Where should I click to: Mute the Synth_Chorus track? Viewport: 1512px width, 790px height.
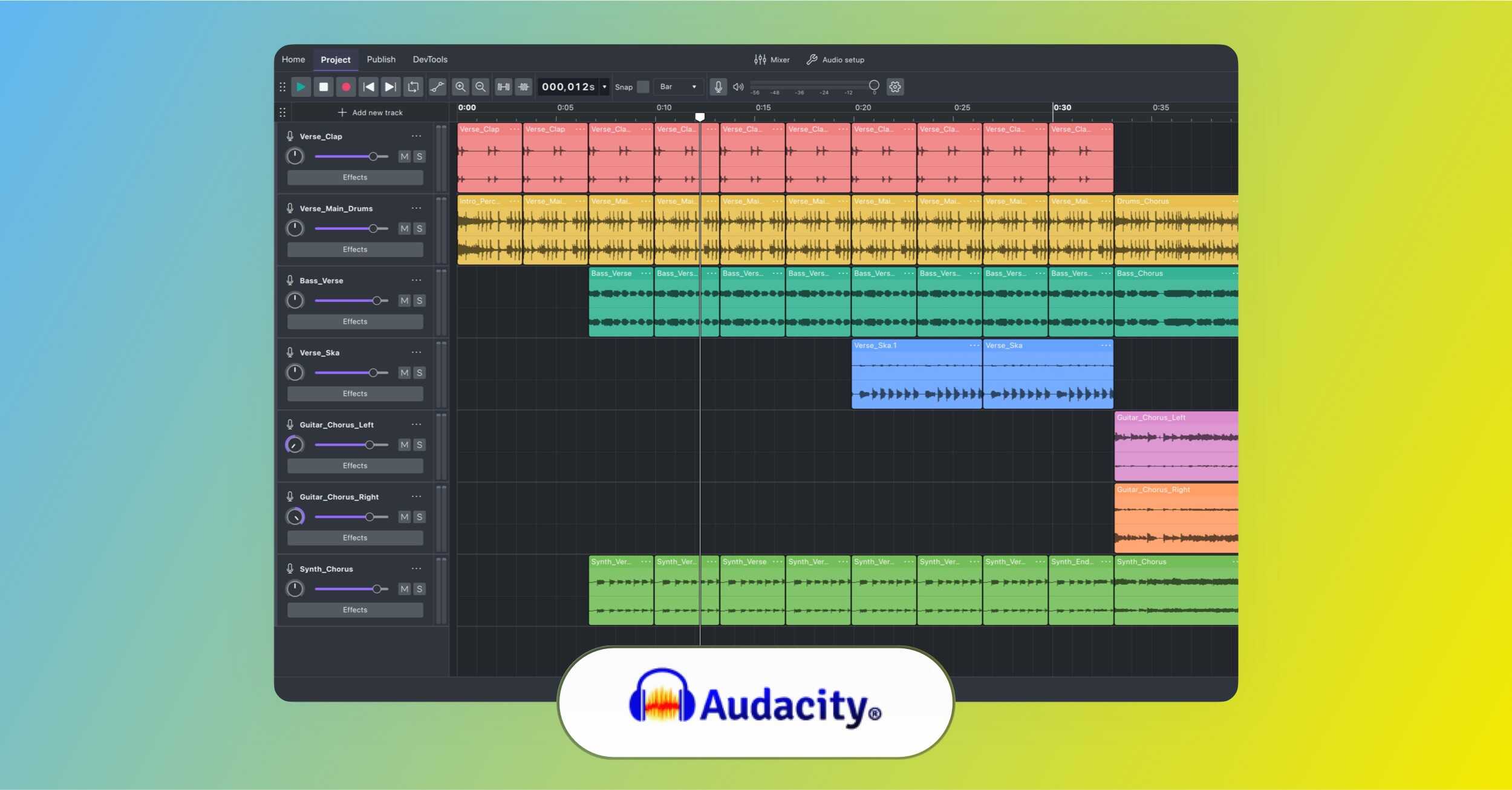pyautogui.click(x=405, y=589)
